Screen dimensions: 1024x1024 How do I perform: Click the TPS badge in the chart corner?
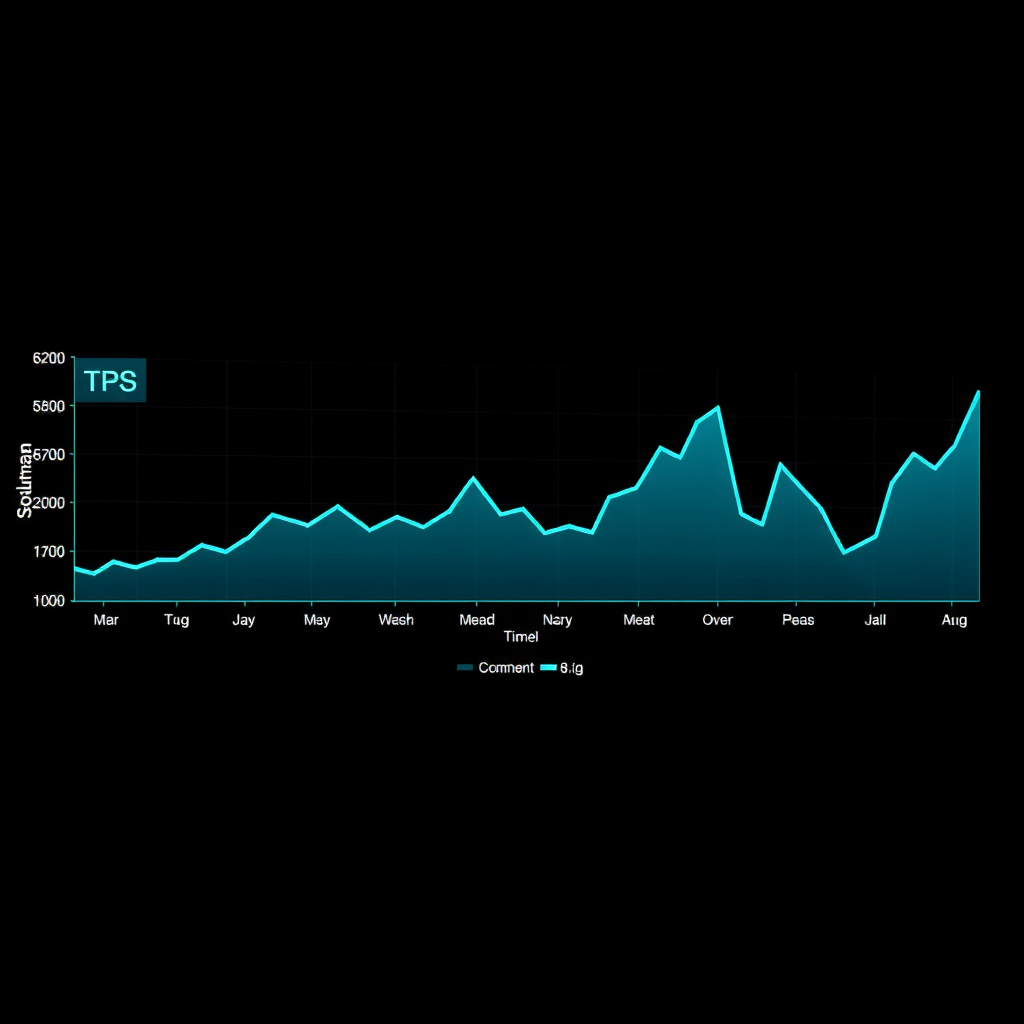coord(110,381)
